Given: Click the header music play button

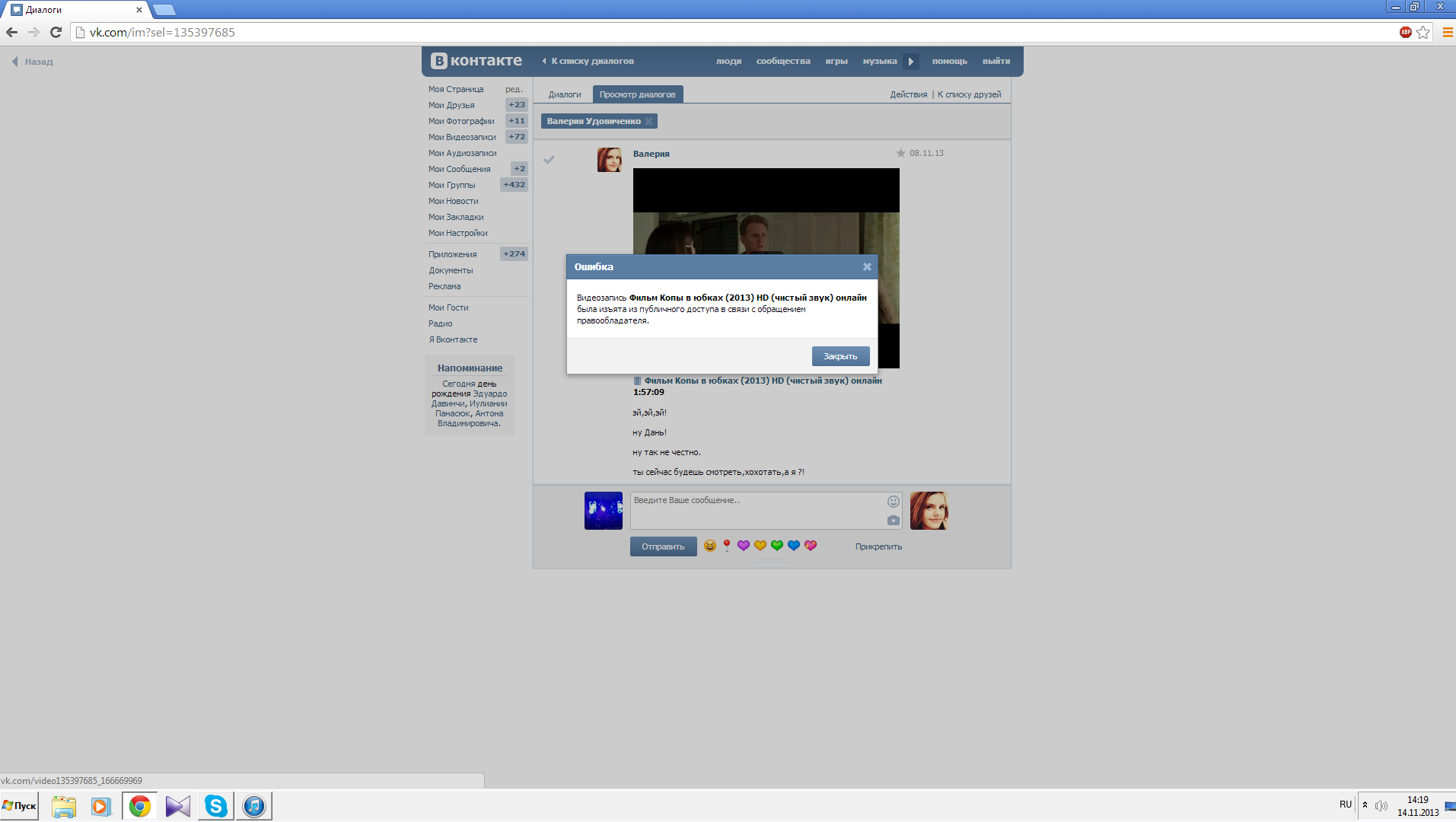Looking at the screenshot, I should coord(911,62).
